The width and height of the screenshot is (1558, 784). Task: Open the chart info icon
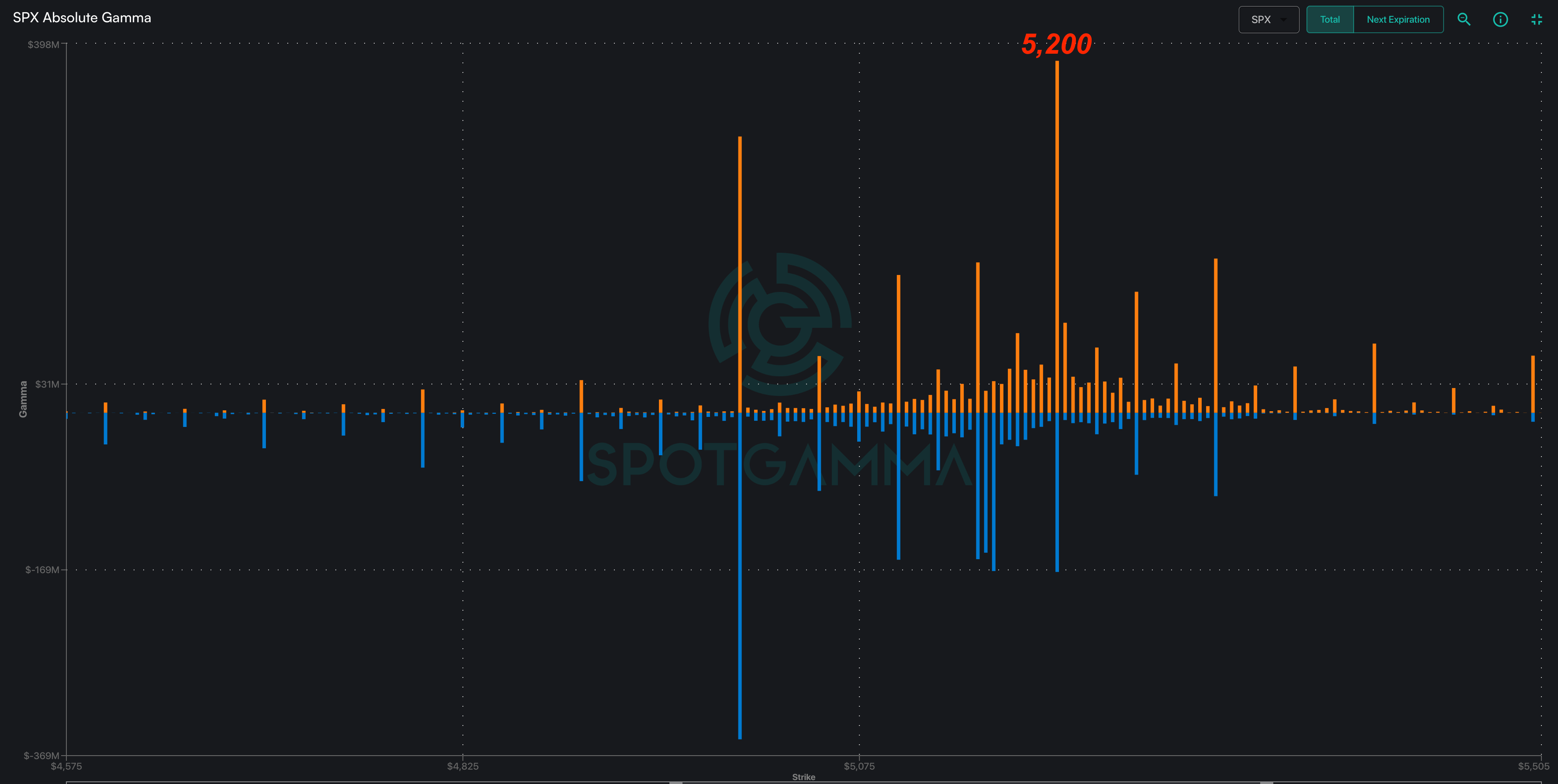(1500, 19)
